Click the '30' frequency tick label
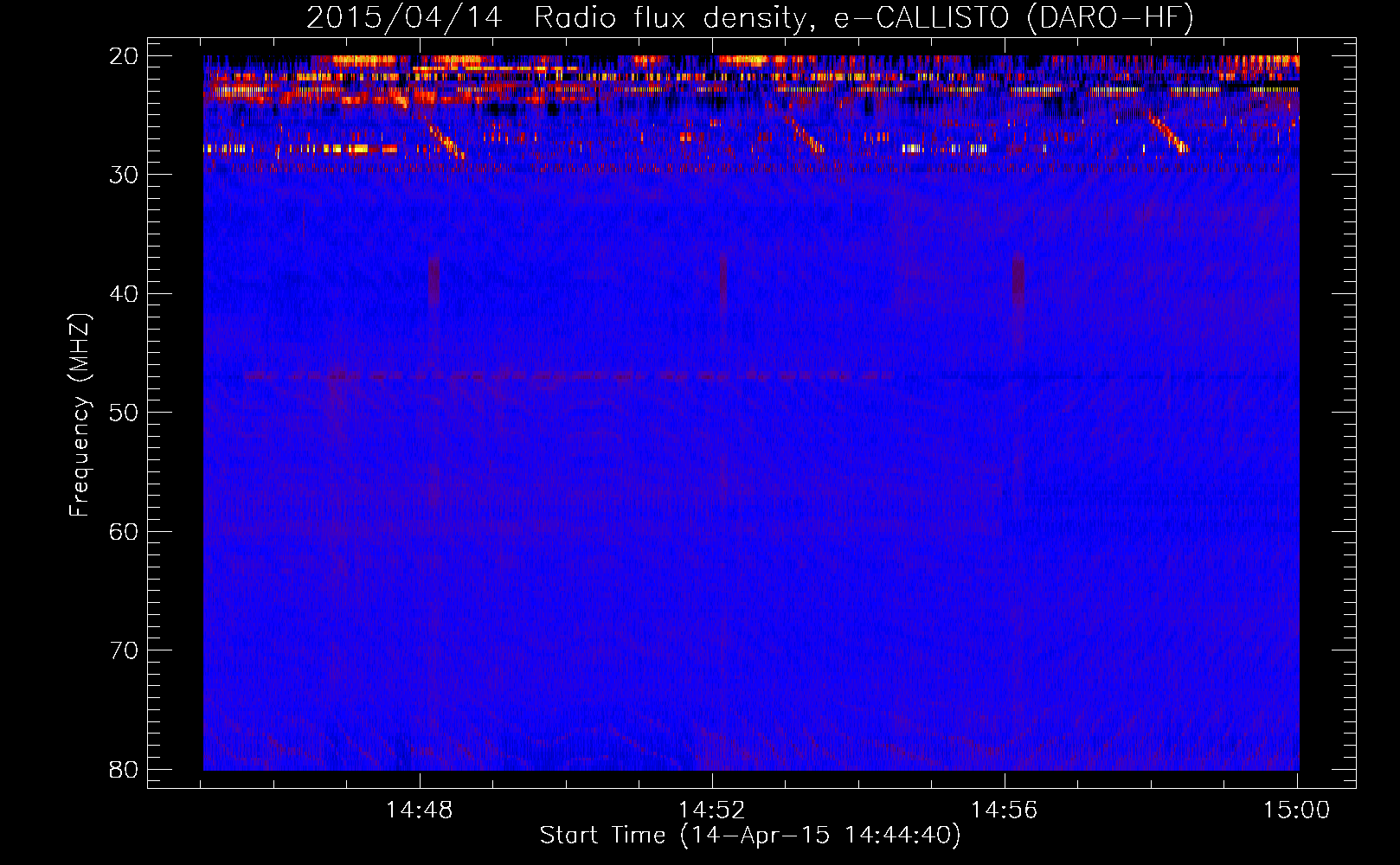The height and width of the screenshot is (865, 1400). click(x=125, y=175)
